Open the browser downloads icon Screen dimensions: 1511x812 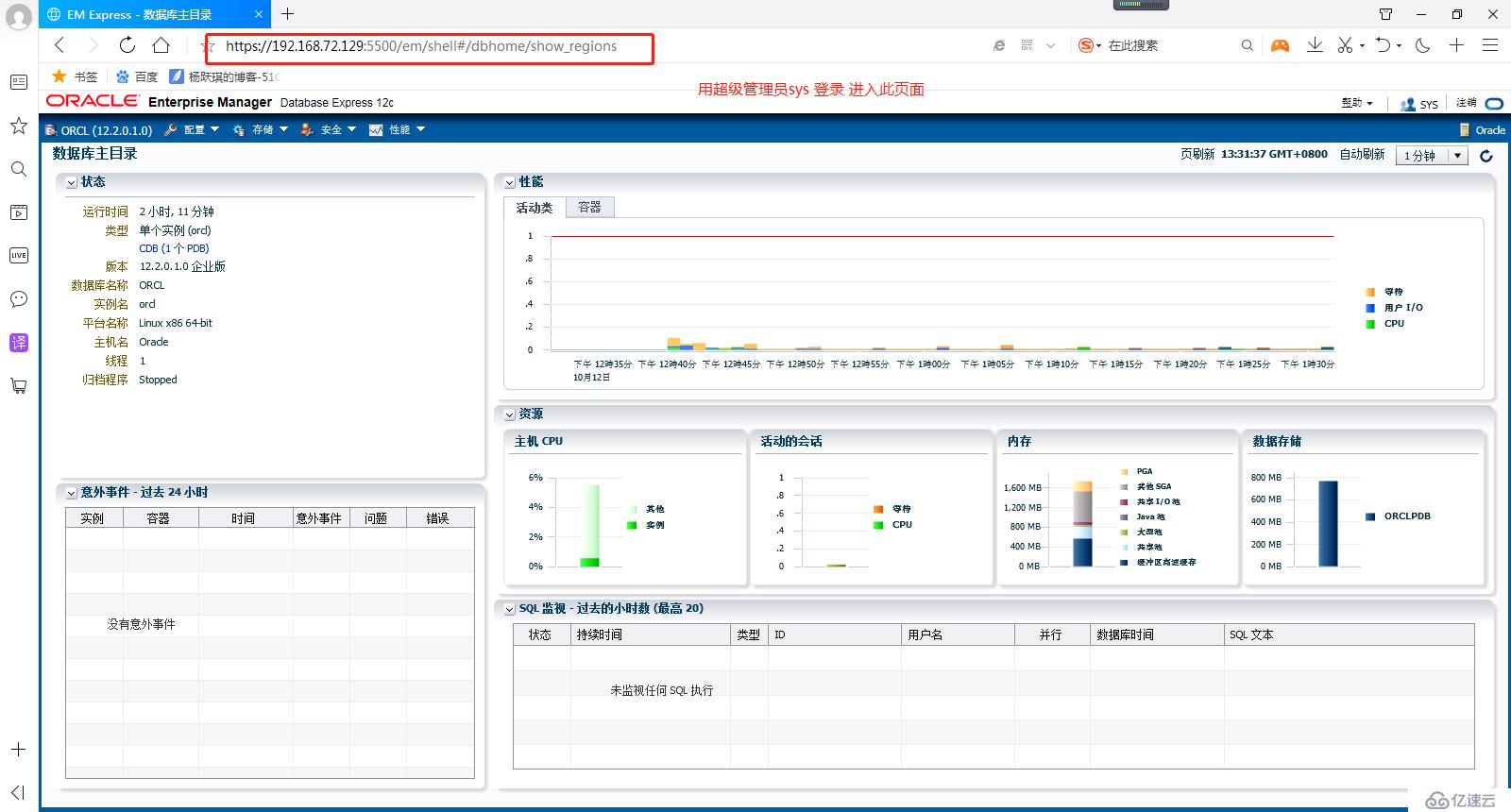[x=1315, y=45]
